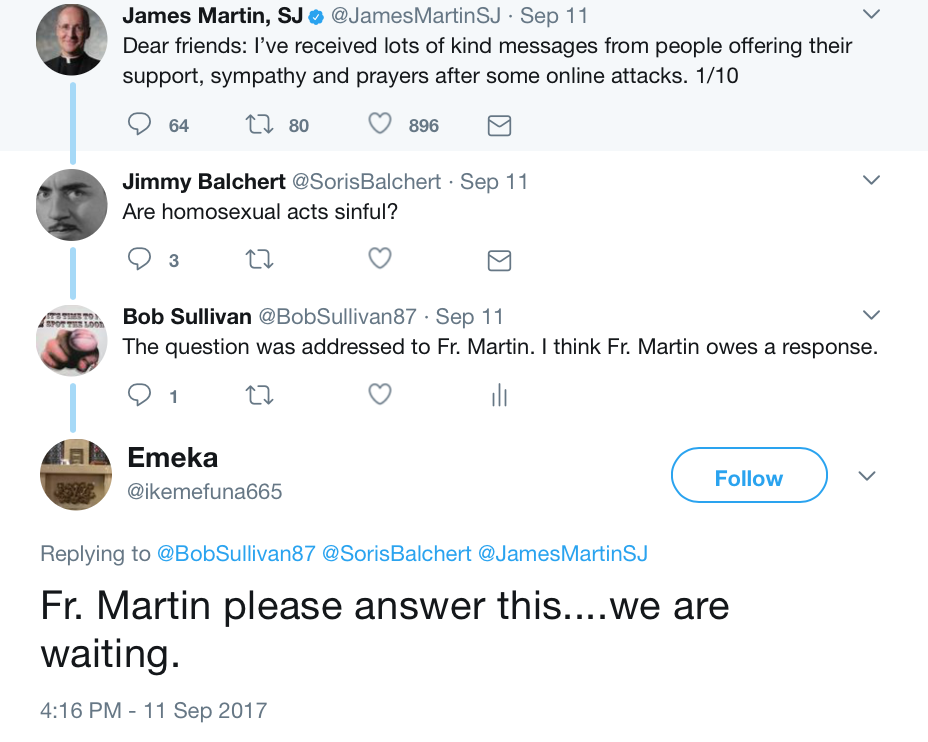Like James Martin's tweet with 896 likes
This screenshot has width=928, height=742.
(380, 124)
